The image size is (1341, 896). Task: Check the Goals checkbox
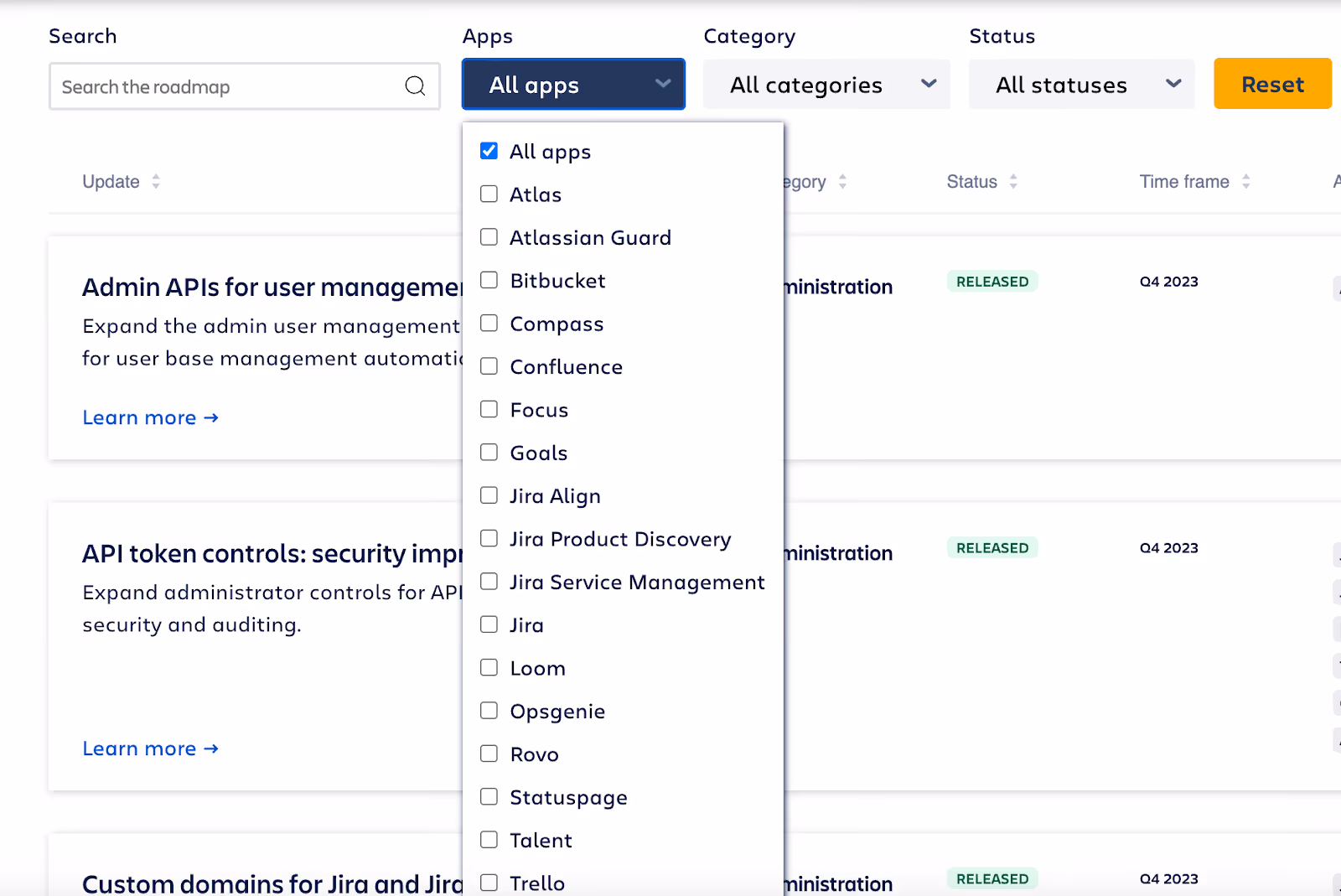(489, 452)
